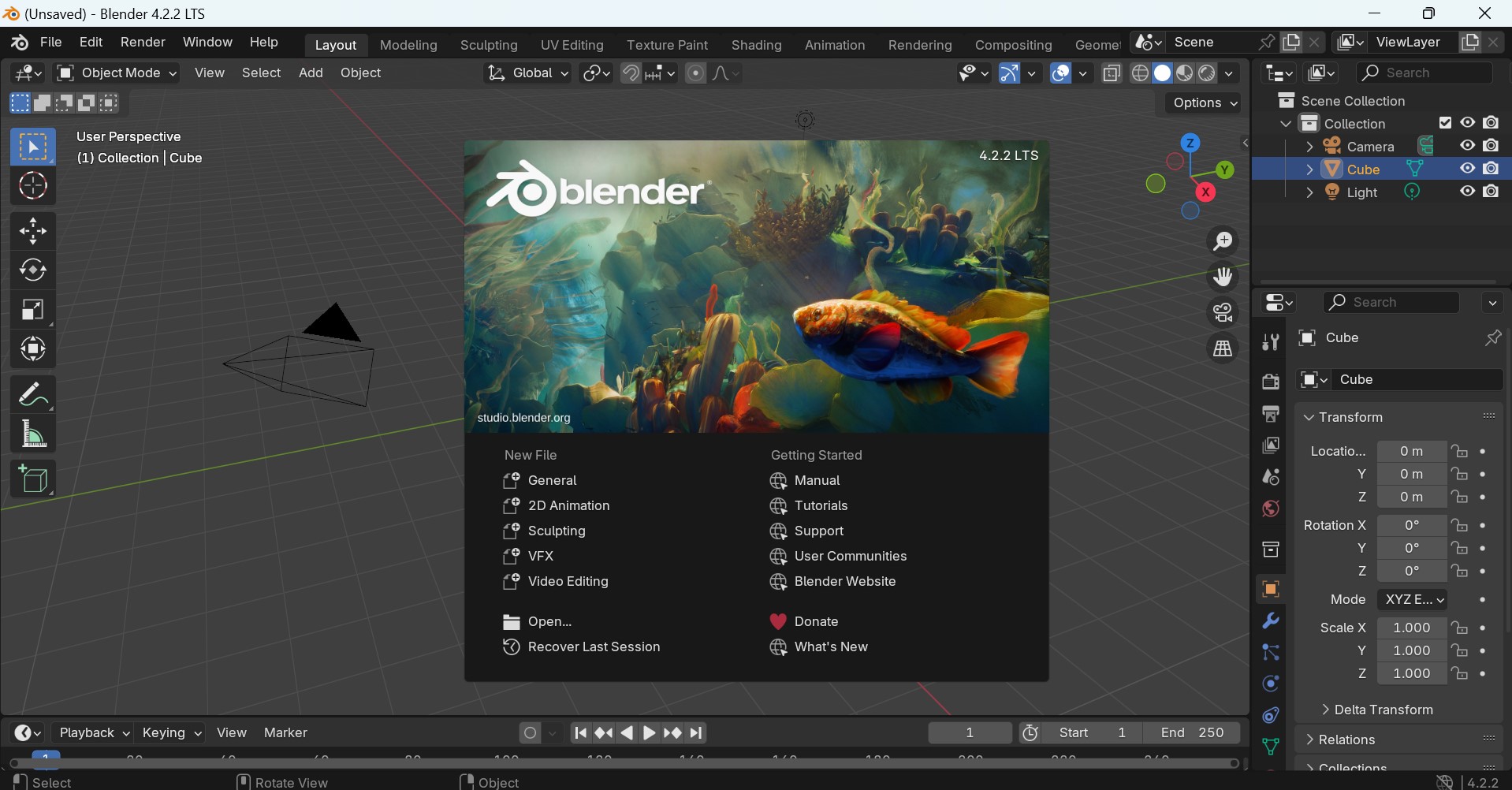
Task: Switch to the Modeling workspace tab
Action: tap(409, 46)
